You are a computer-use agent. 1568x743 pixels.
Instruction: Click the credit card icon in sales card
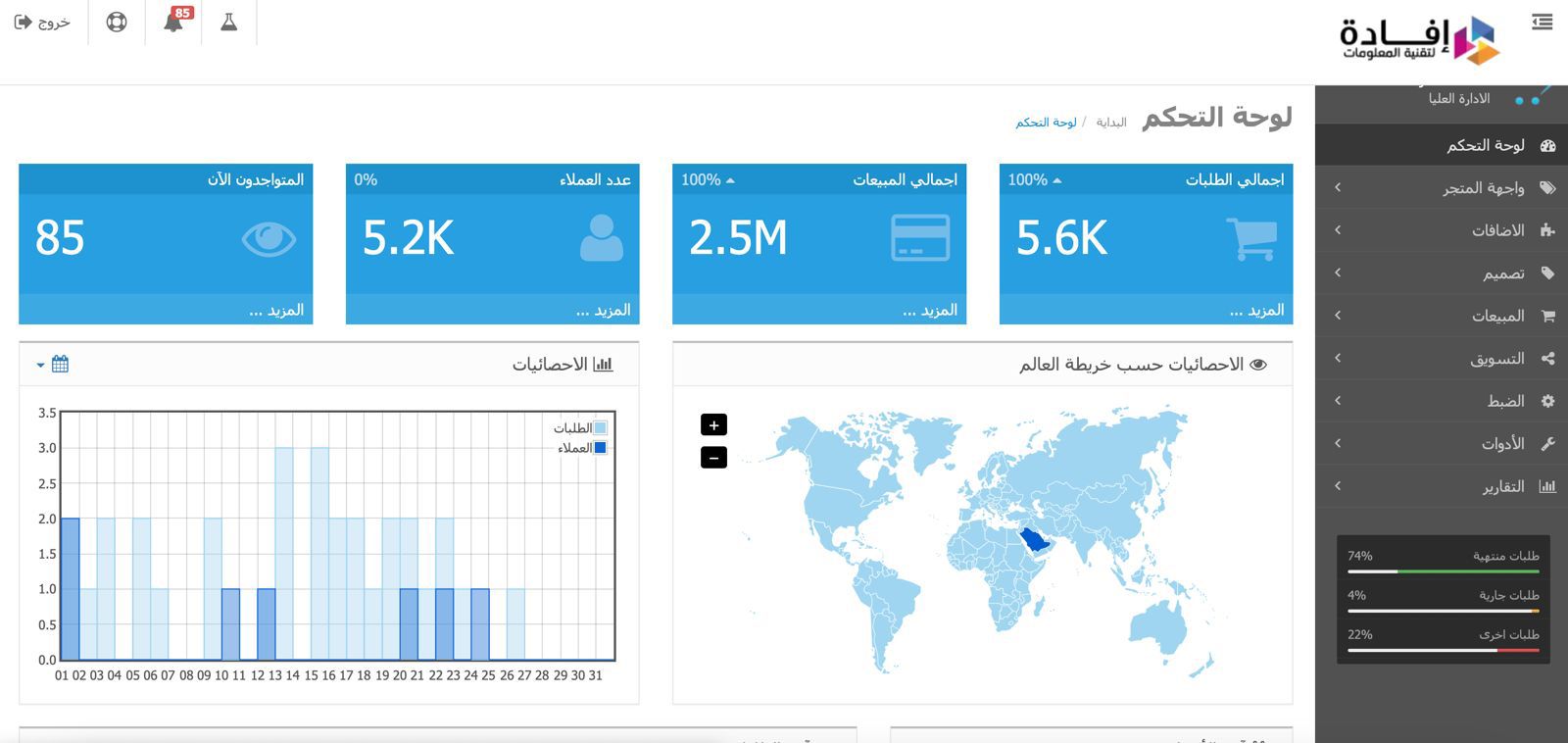(920, 238)
